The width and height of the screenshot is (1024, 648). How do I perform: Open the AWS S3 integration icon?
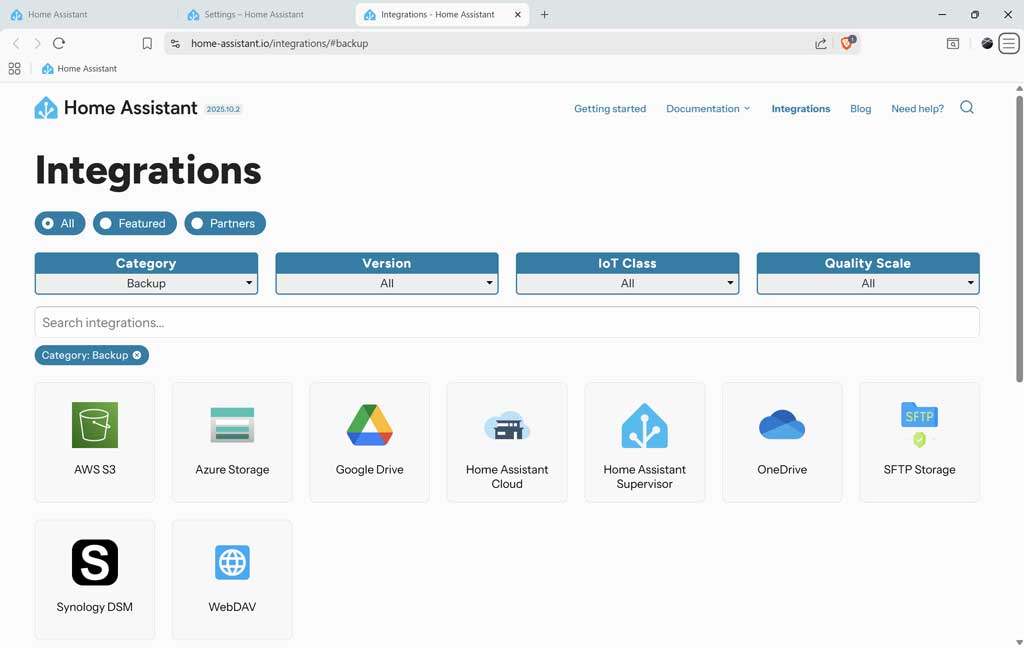[95, 425]
